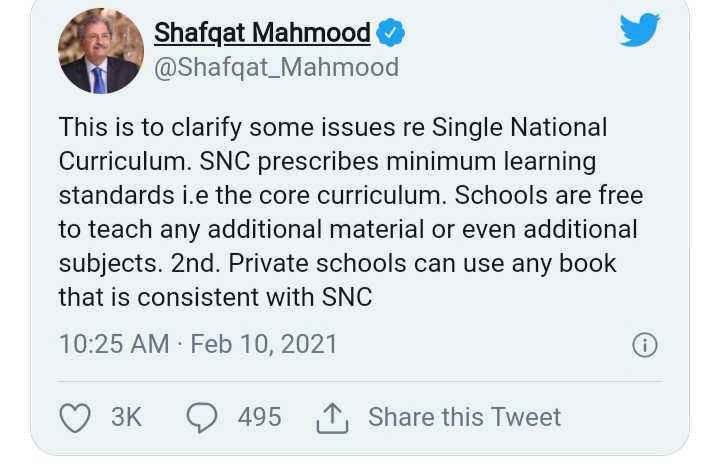This screenshot has width=720, height=476.
Task: Click the Shafqat Mahmood display name
Action: 262,33
